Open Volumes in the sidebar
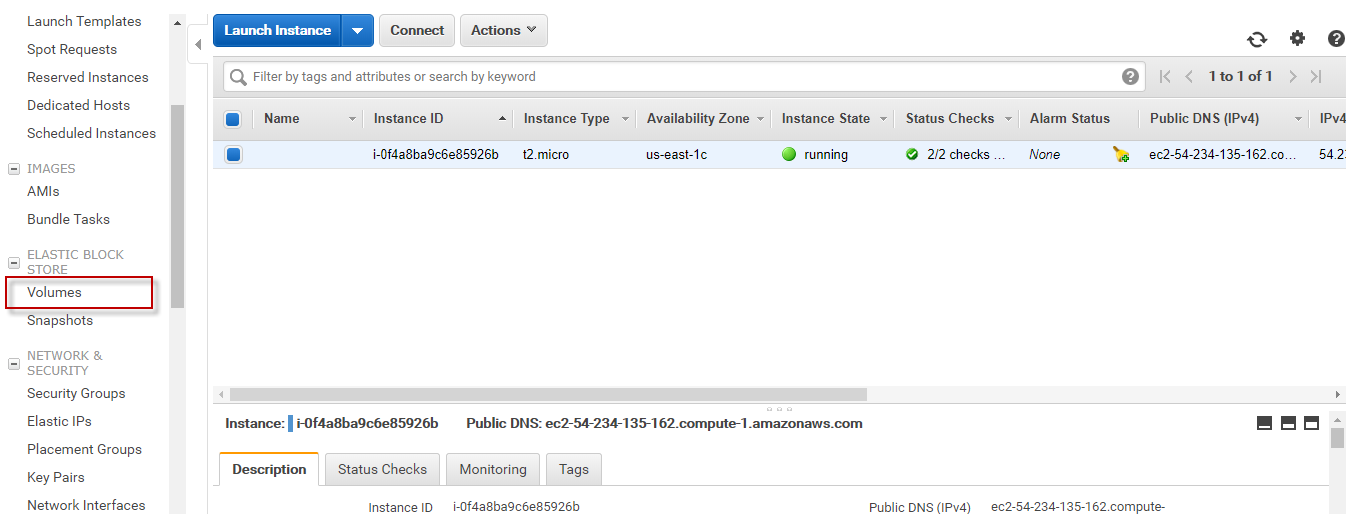The image size is (1357, 514). coord(54,293)
